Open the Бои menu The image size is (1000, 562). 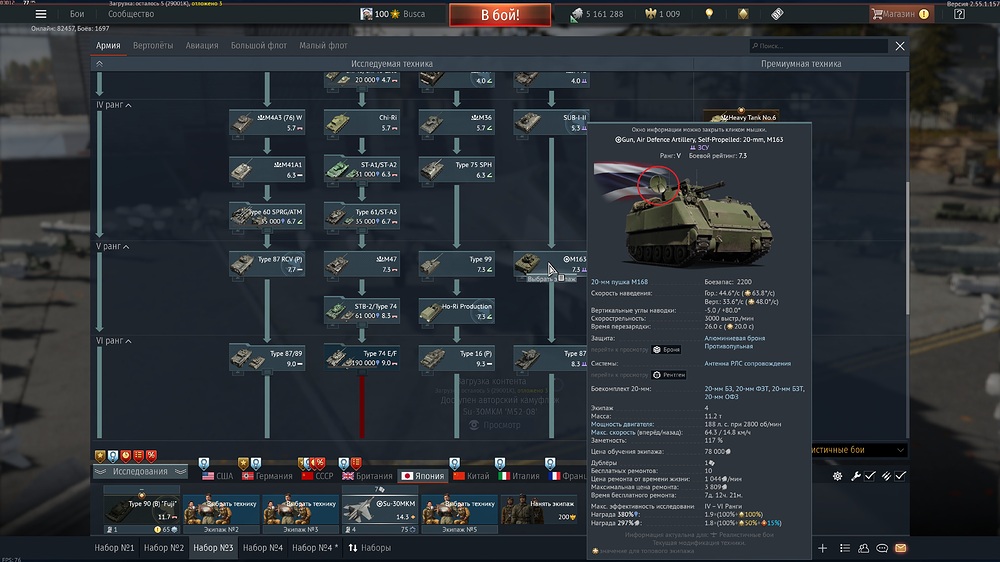77,14
